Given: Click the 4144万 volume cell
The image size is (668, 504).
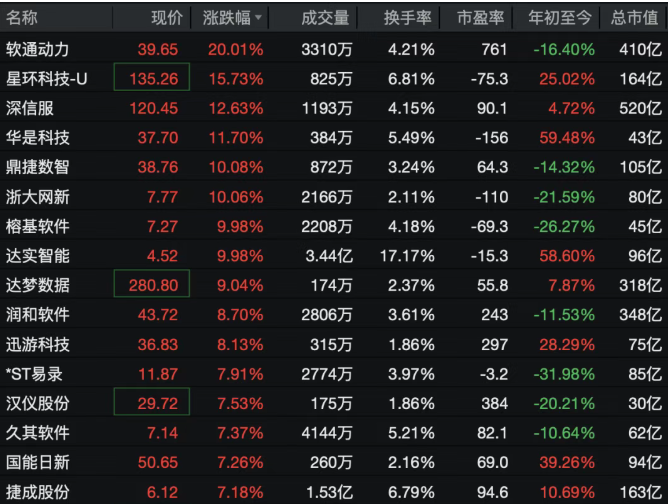Looking at the screenshot, I should 327,433.
